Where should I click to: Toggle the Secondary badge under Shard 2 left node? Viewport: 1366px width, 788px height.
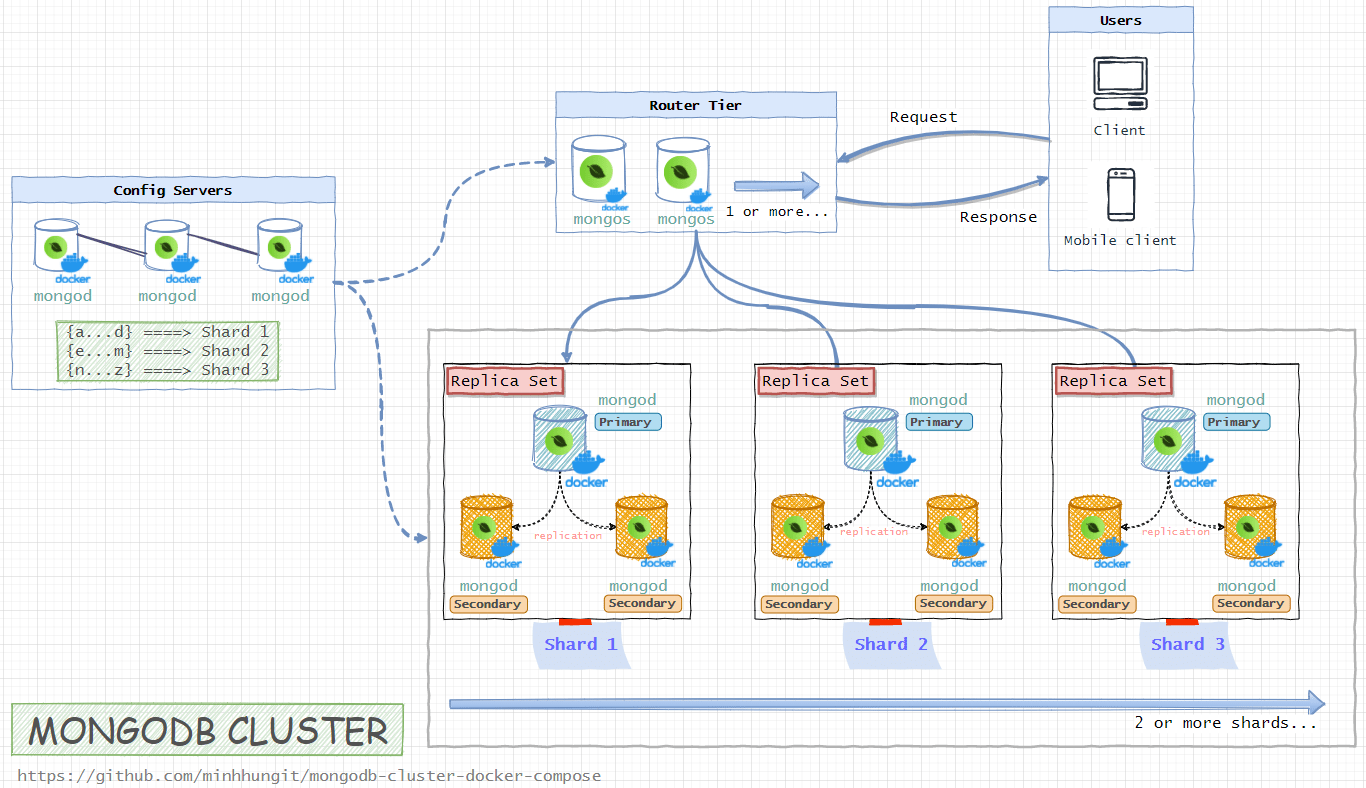coord(799,604)
